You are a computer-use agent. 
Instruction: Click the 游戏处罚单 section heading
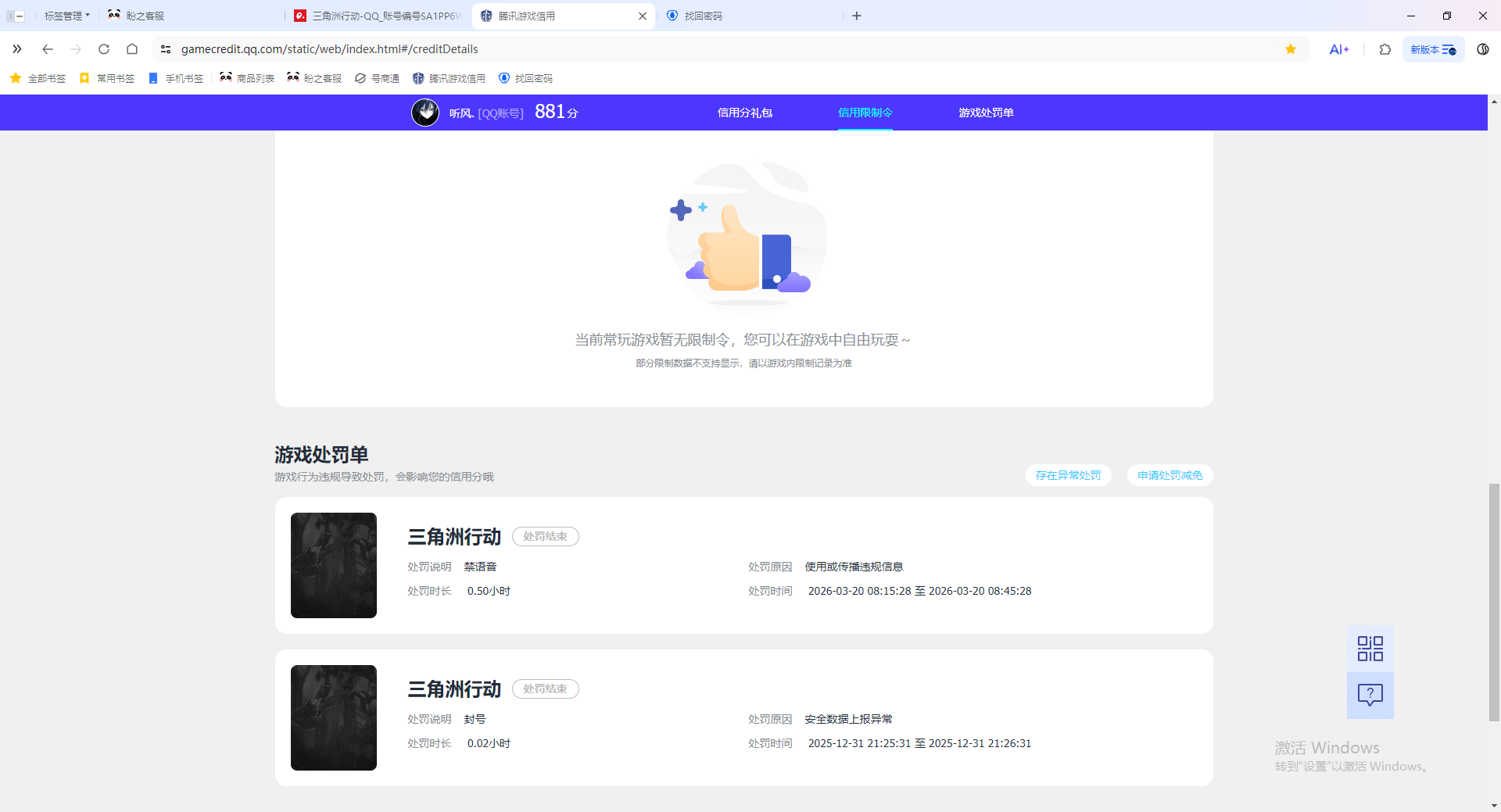click(321, 455)
